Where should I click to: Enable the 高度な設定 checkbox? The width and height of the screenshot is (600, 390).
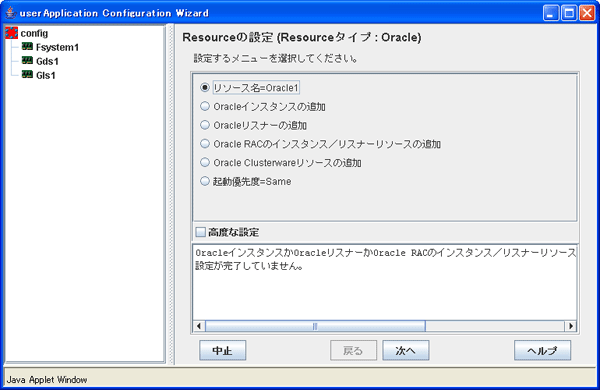pos(201,232)
